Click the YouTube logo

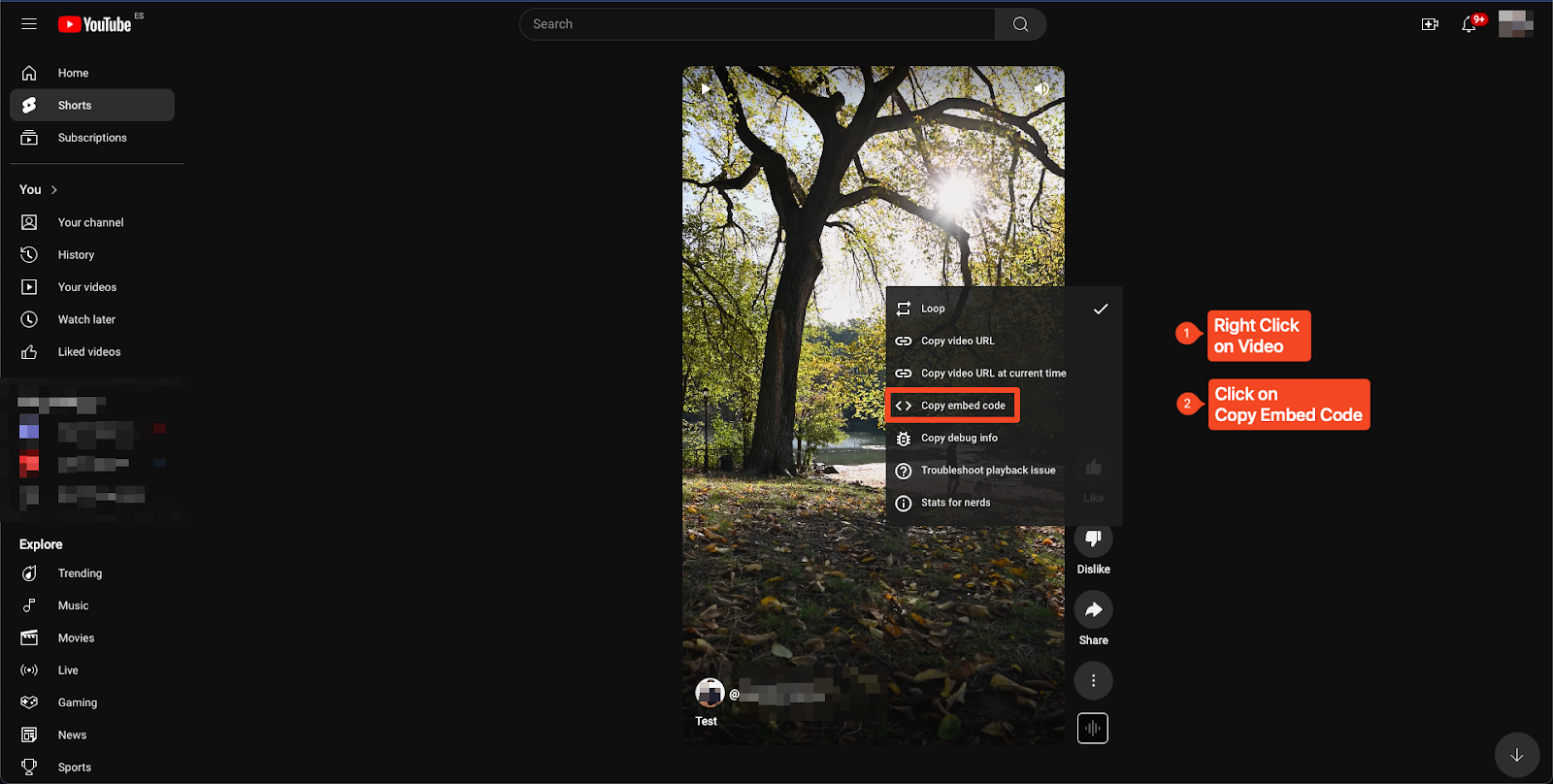94,24
